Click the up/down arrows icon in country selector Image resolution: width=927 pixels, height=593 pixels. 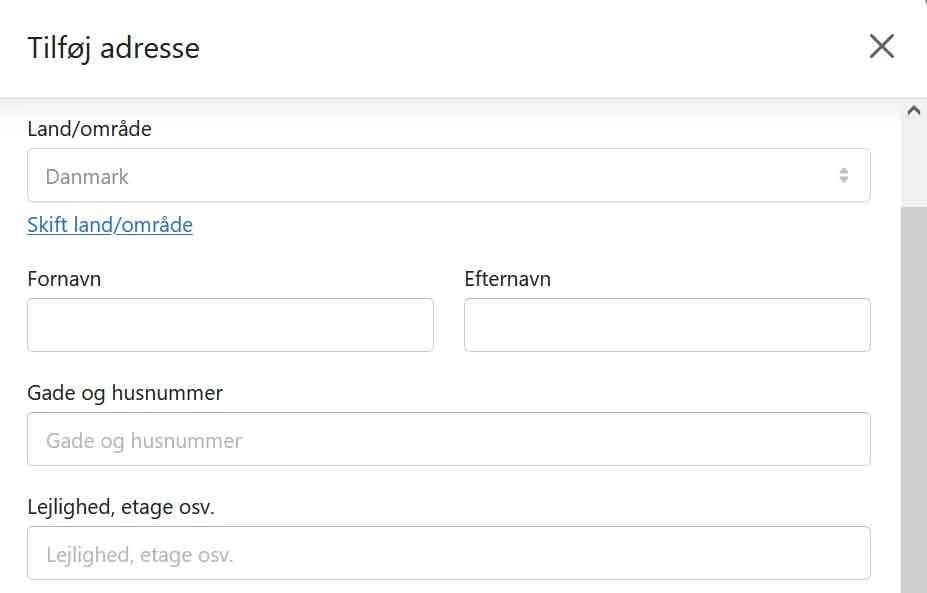[x=844, y=175]
